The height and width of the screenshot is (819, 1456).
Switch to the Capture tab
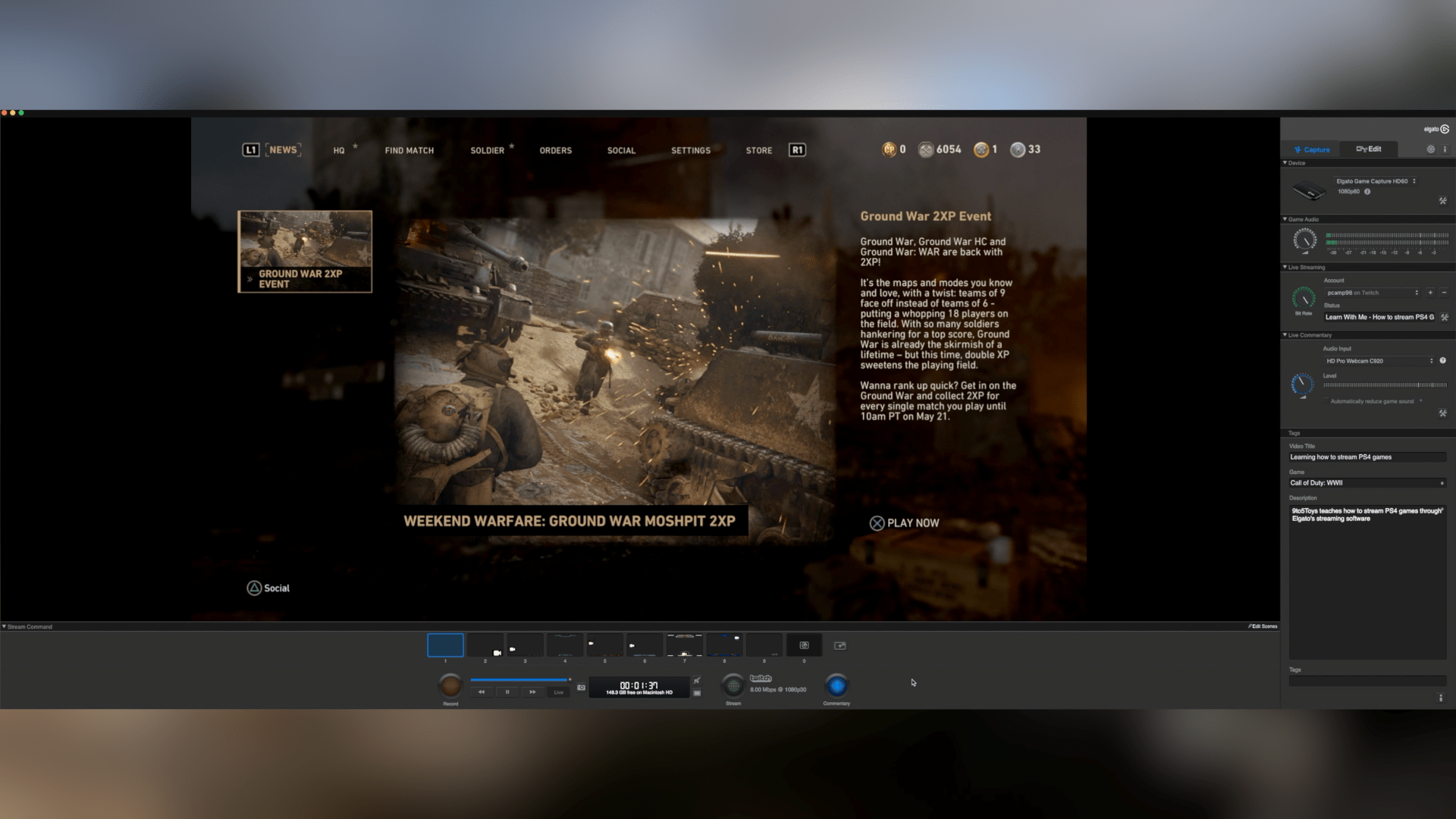(1311, 149)
